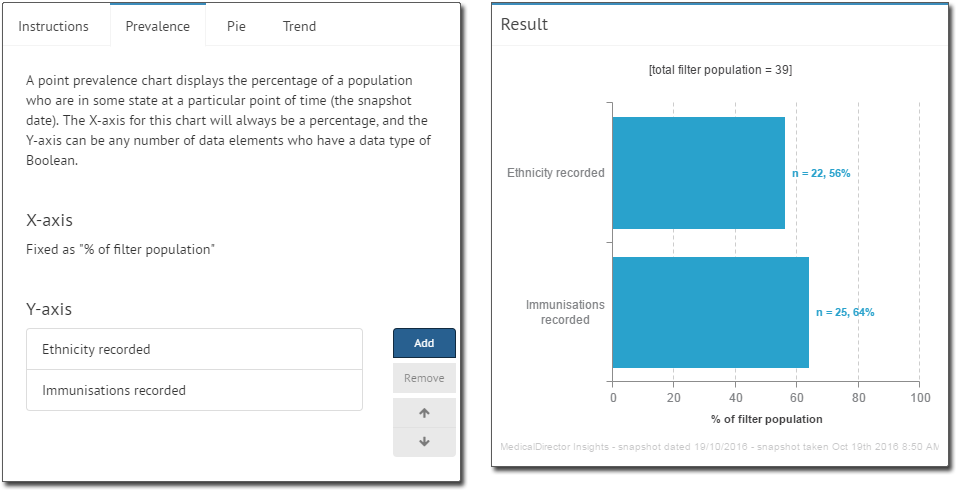Click the Ethnicity recorded blue bar

pos(698,173)
